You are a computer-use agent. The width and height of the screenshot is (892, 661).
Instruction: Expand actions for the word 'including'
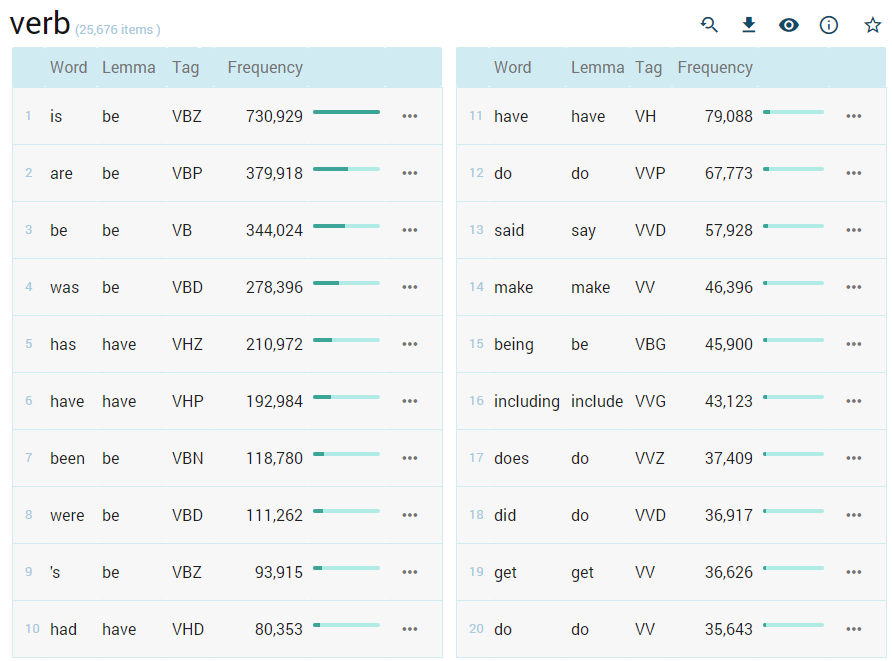[854, 401]
